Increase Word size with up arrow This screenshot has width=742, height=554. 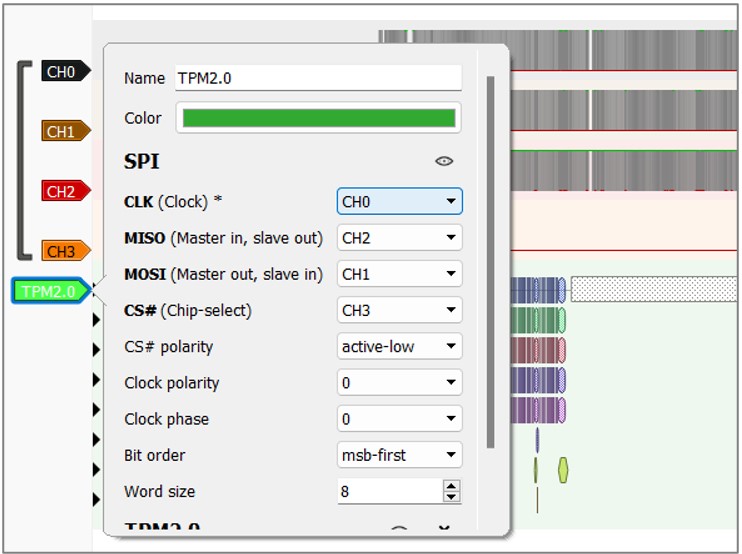[x=451, y=486]
